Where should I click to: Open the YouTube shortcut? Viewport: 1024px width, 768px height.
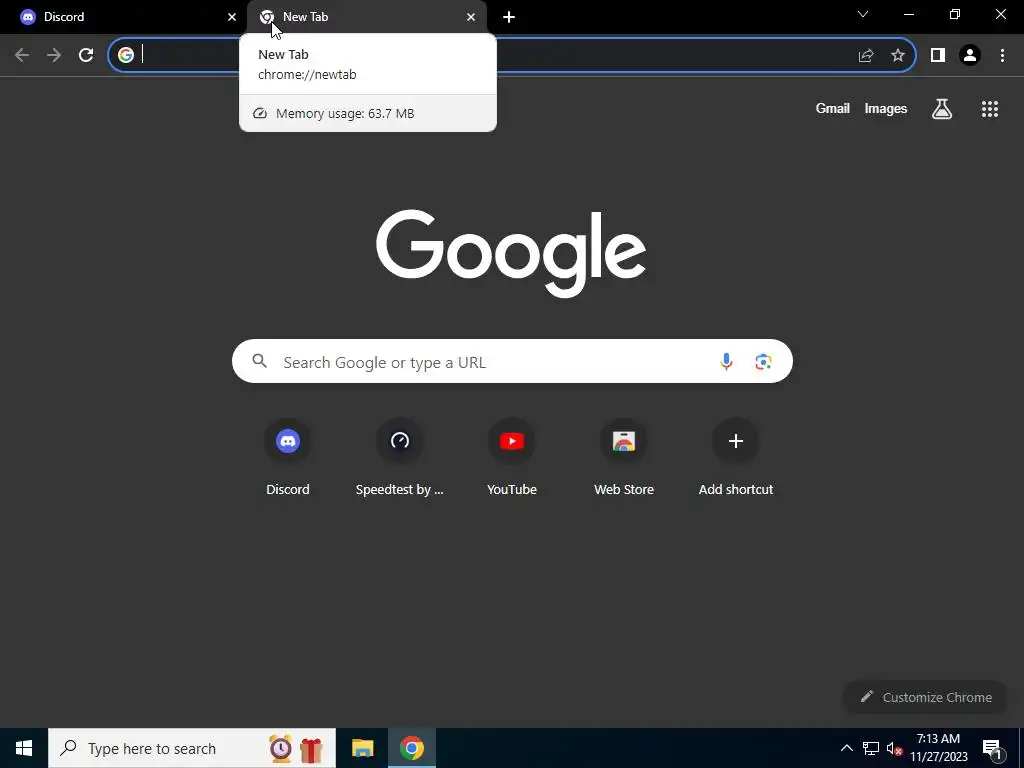(512, 457)
